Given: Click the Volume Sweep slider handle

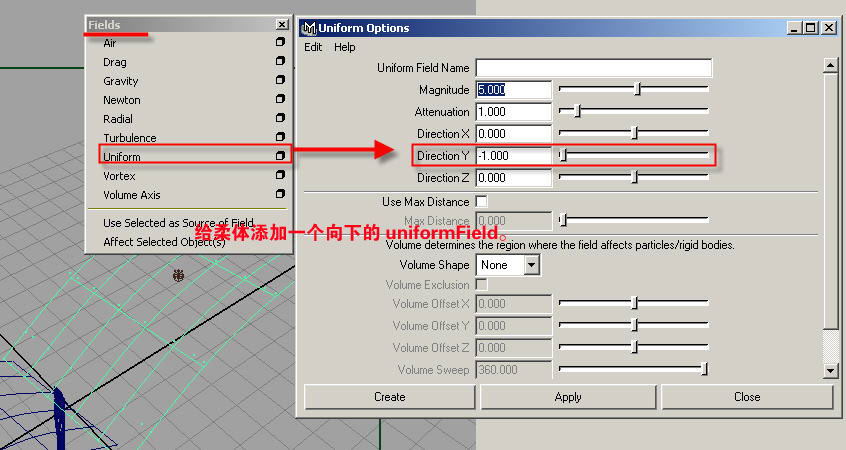Looking at the screenshot, I should [x=704, y=369].
